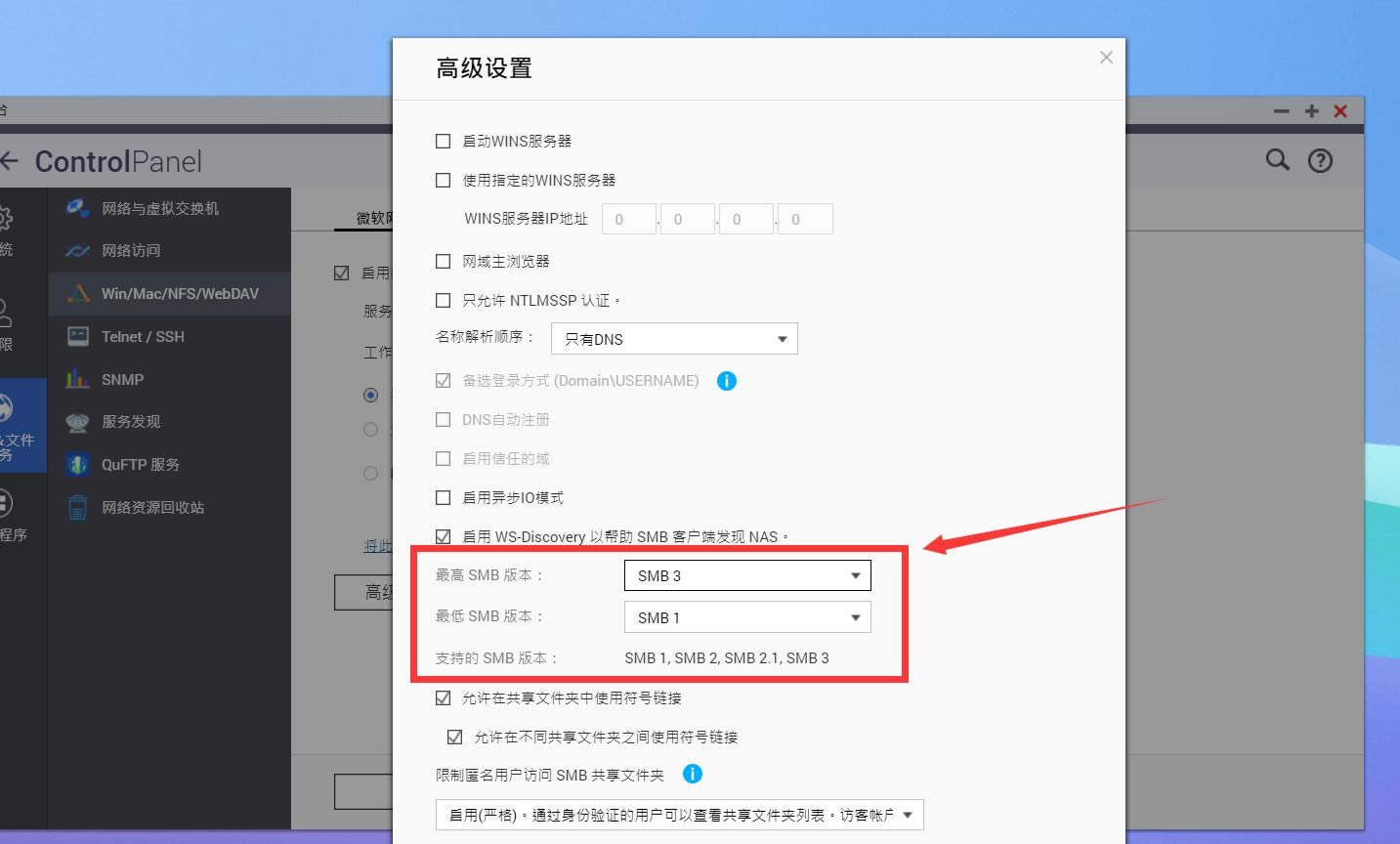Click the network file services globe icon
Viewport: 1400px width, 844px height.
point(5,407)
